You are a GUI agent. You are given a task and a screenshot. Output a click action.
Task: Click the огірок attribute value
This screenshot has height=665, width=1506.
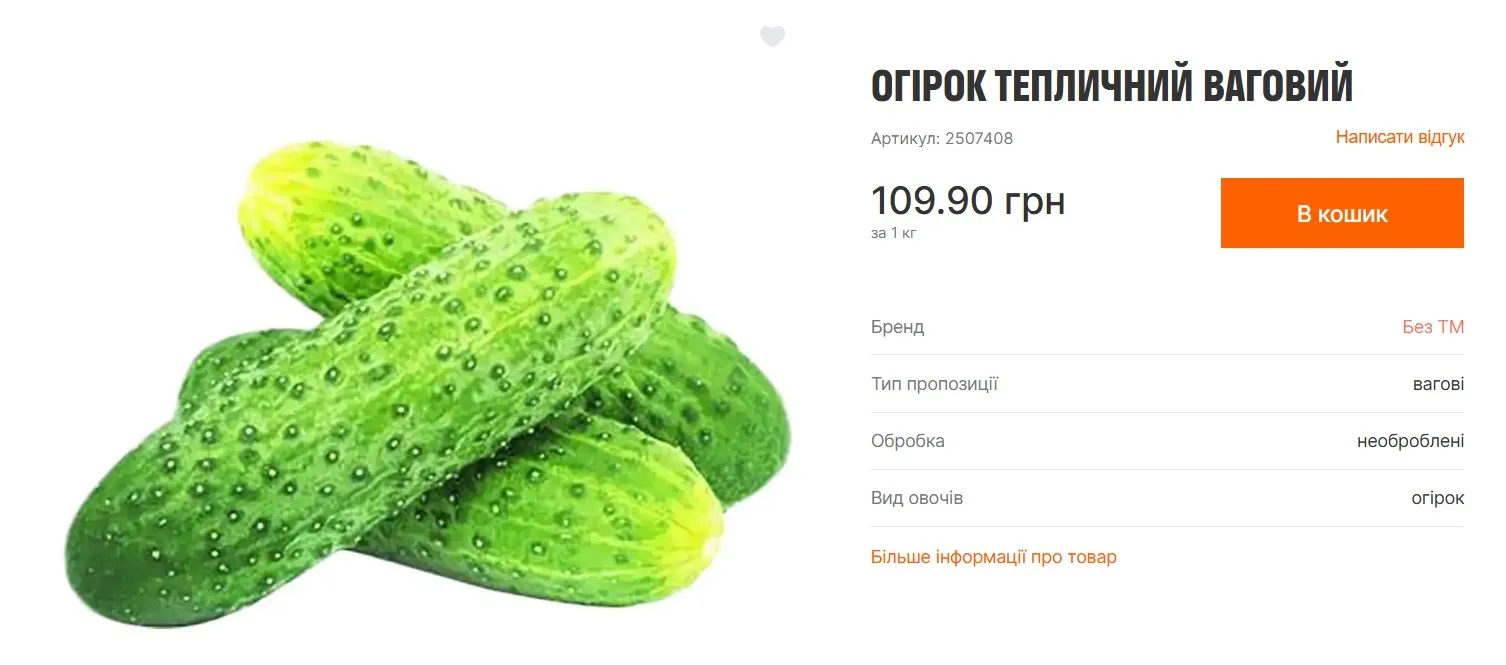[1437, 498]
